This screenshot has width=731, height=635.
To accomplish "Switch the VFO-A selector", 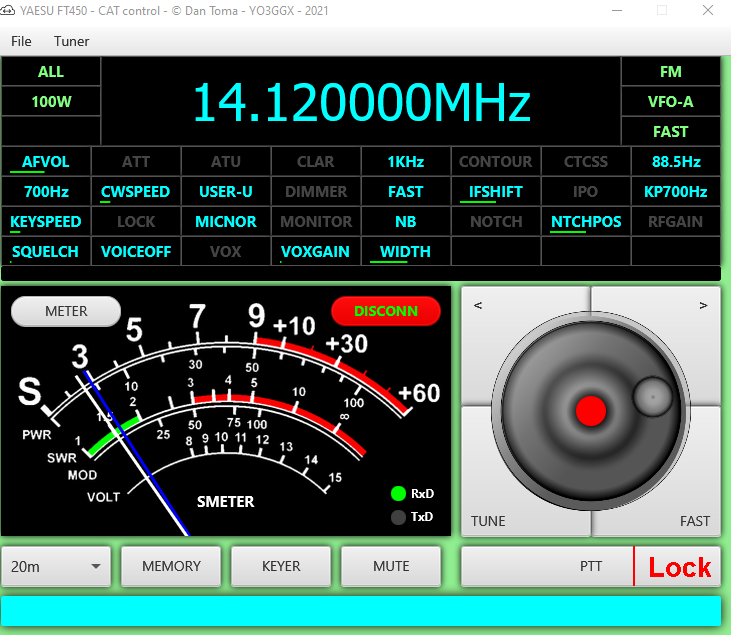I will [671, 102].
